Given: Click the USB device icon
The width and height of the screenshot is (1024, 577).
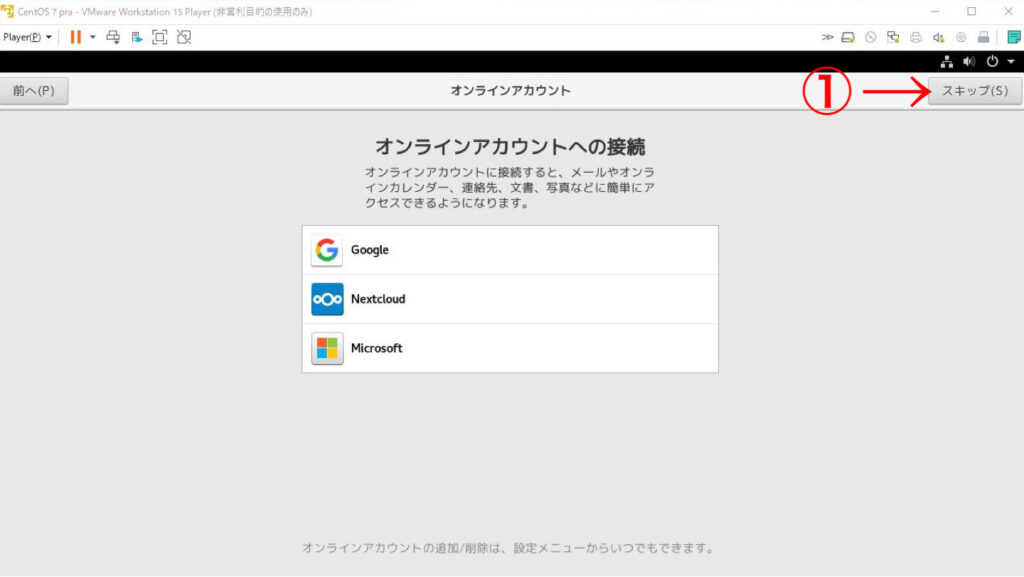Looking at the screenshot, I should coord(983,37).
